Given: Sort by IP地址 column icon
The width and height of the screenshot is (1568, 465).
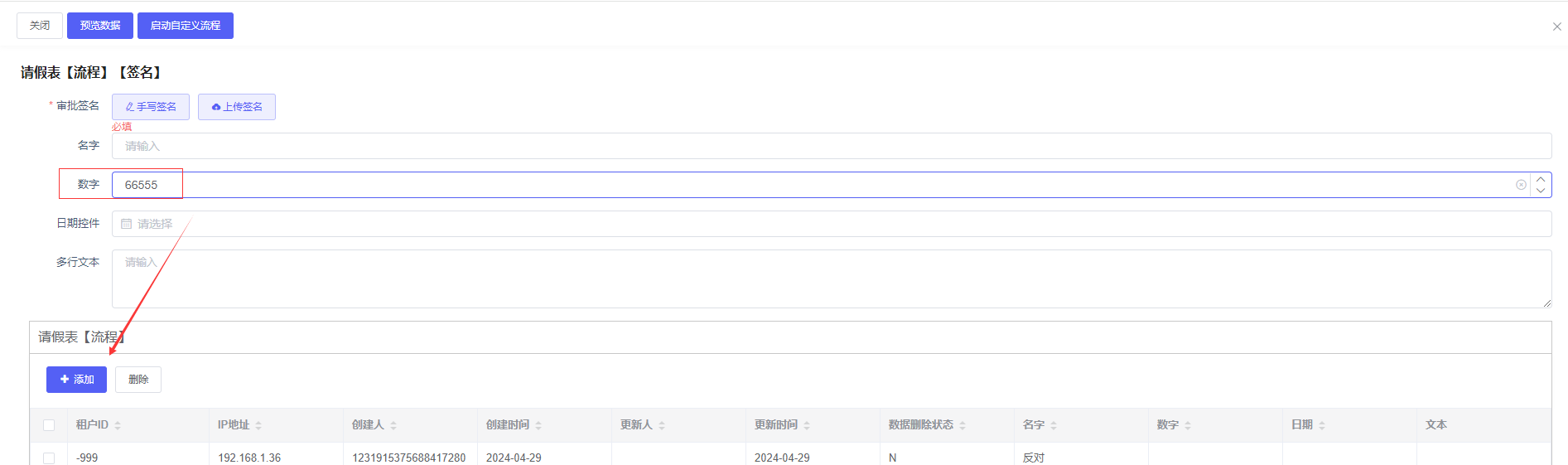Looking at the screenshot, I should pyautogui.click(x=258, y=425).
